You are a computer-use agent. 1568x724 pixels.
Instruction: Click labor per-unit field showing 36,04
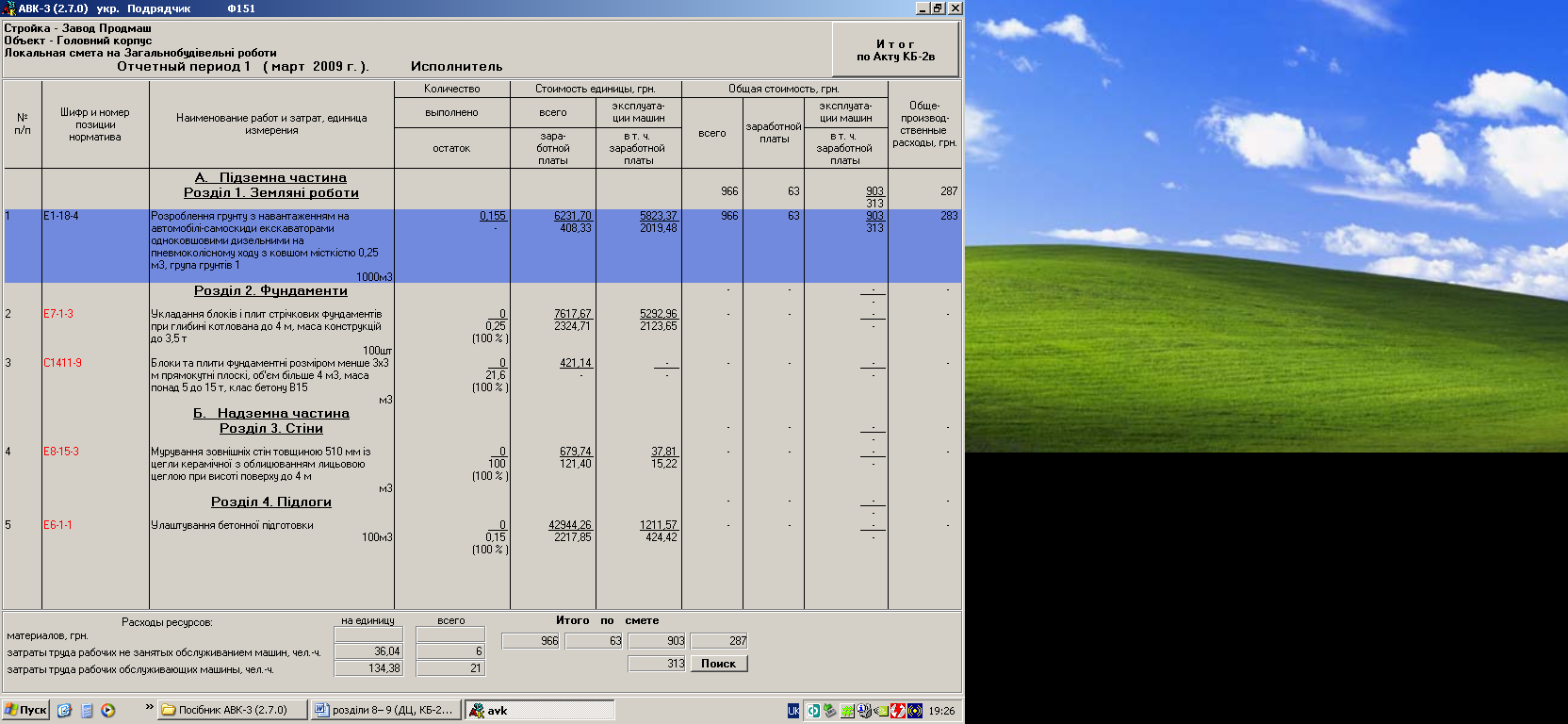[x=368, y=651]
